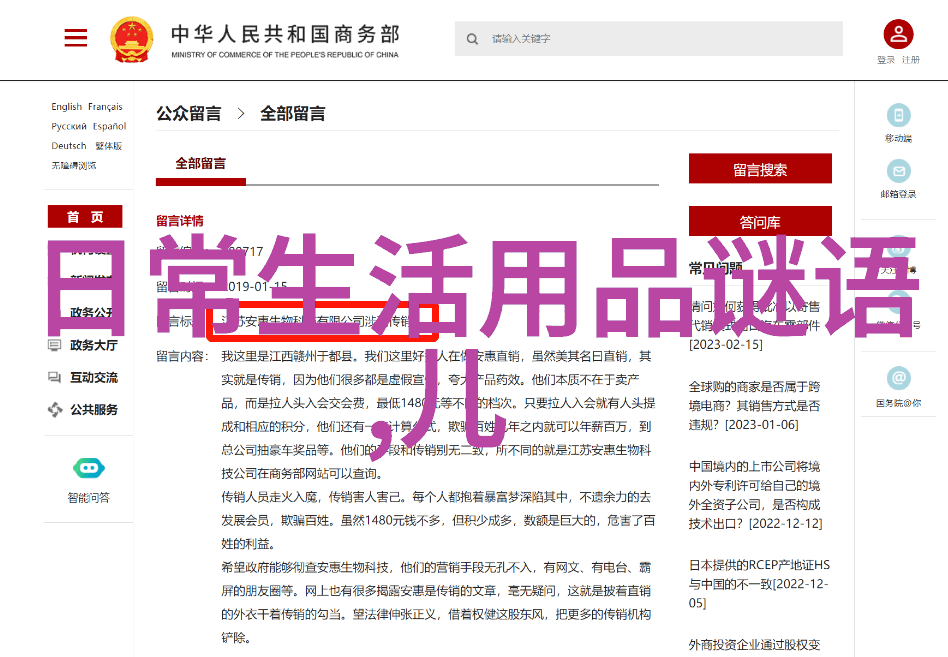Click the 互动交流 chat bubbles icon
The width and height of the screenshot is (948, 657).
tap(54, 377)
